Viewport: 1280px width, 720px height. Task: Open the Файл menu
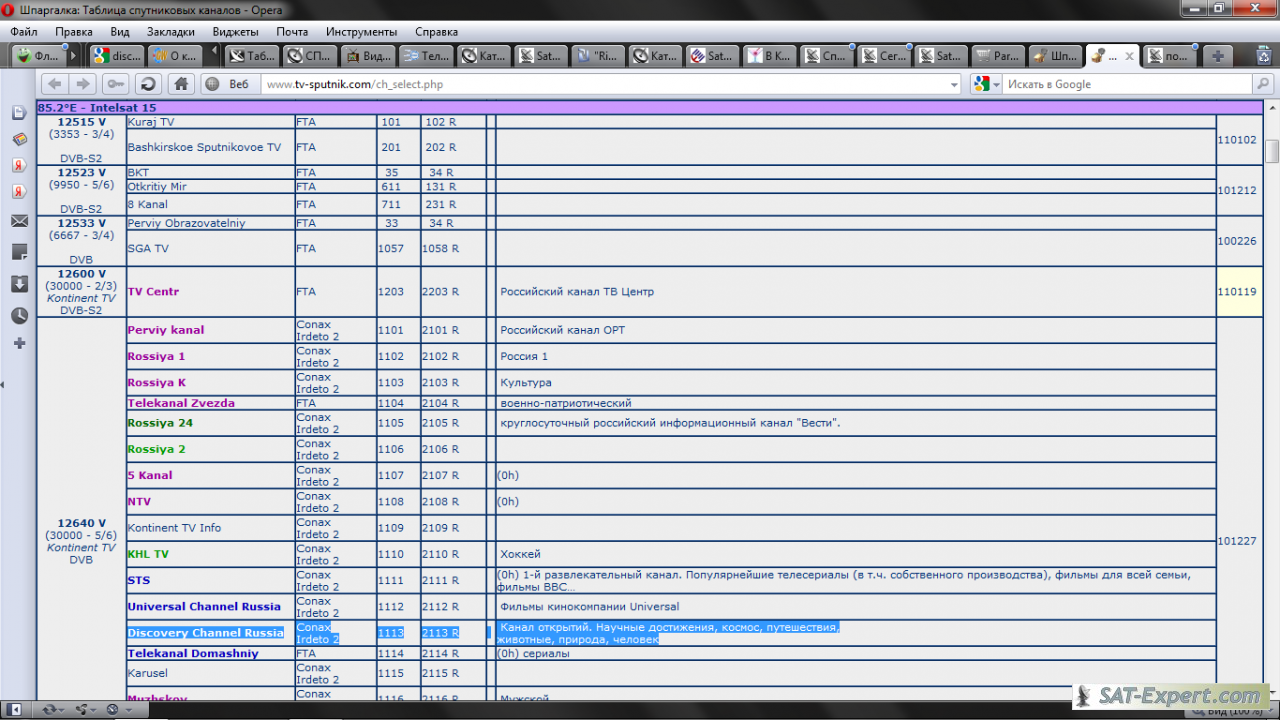[x=24, y=32]
